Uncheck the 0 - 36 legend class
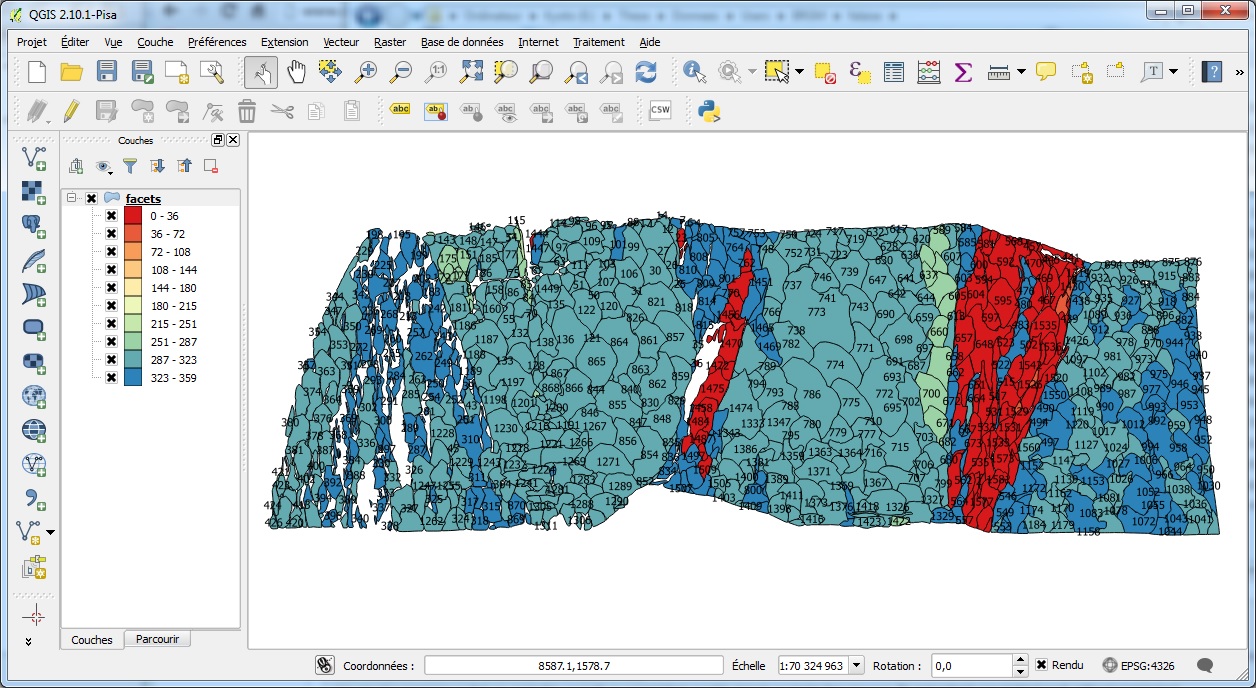 [111, 215]
